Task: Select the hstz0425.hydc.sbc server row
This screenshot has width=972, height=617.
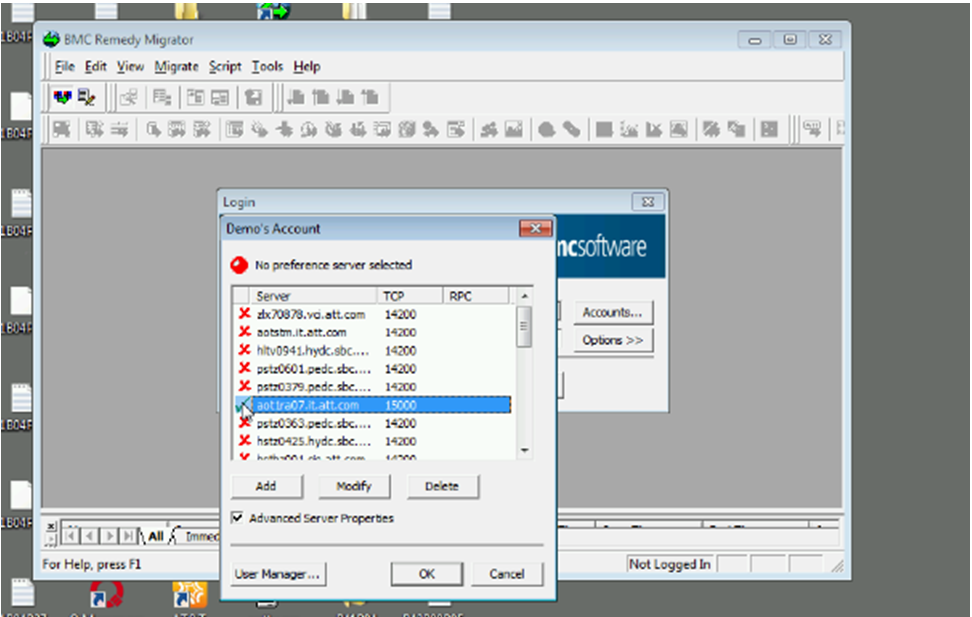Action: tap(373, 441)
